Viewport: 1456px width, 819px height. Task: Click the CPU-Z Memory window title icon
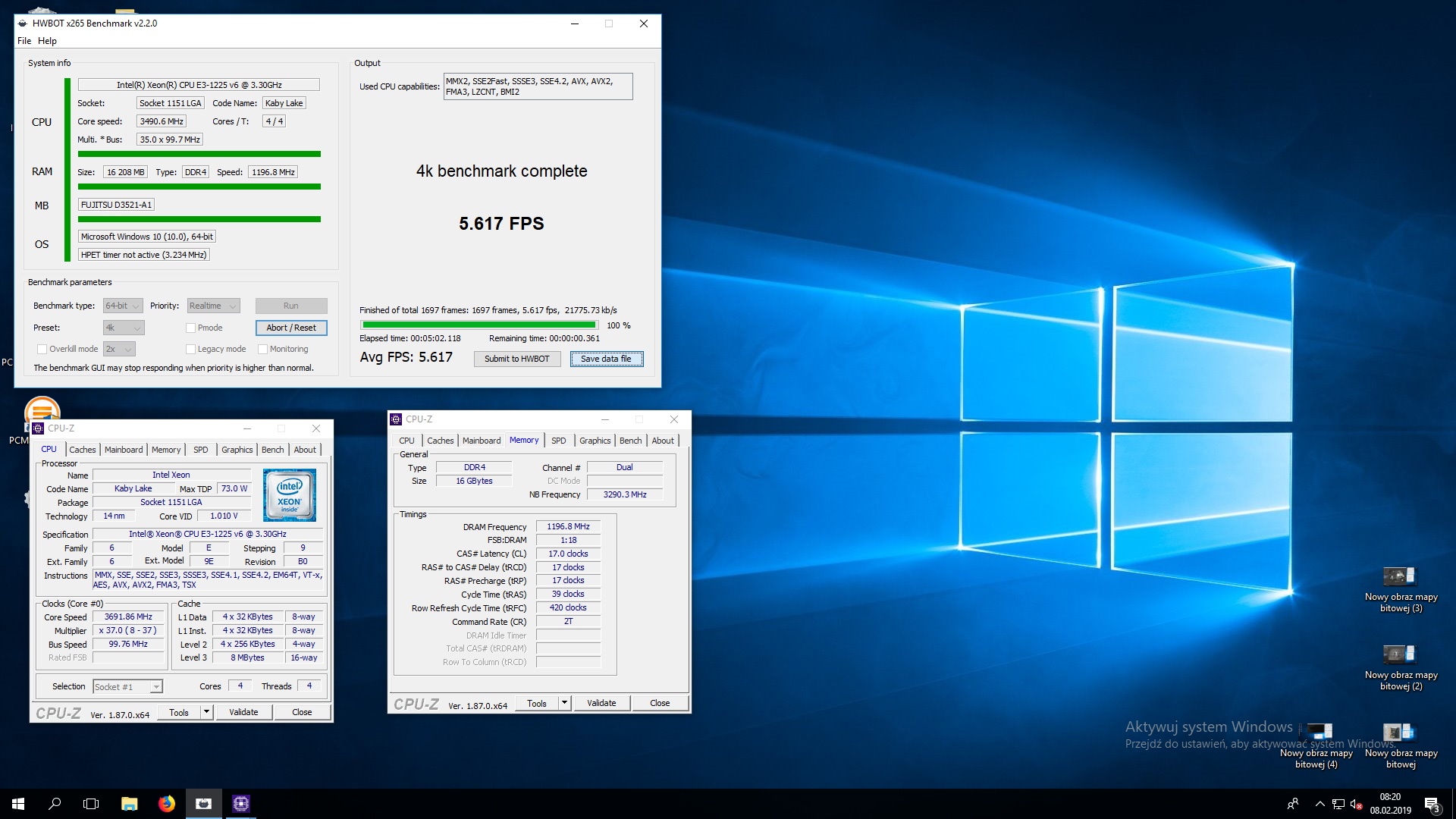(x=396, y=419)
